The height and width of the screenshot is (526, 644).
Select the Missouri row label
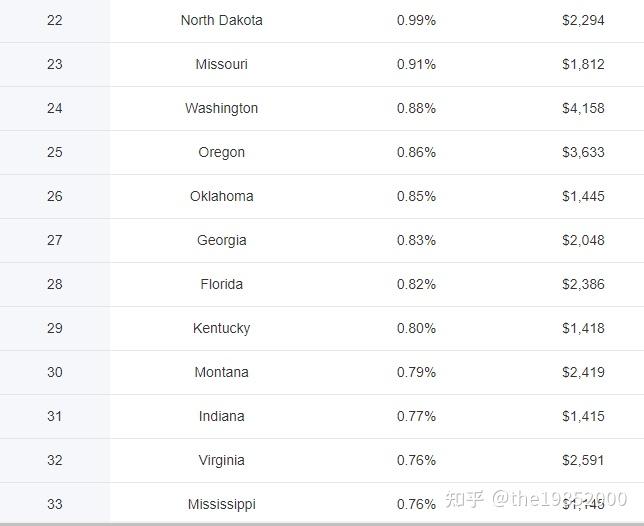coord(222,64)
